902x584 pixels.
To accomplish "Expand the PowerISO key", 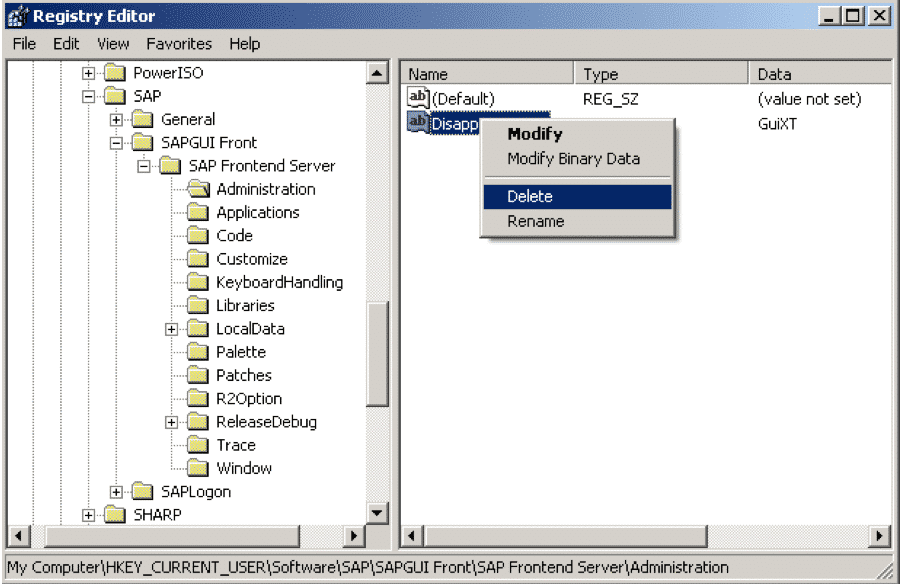I will tap(89, 73).
